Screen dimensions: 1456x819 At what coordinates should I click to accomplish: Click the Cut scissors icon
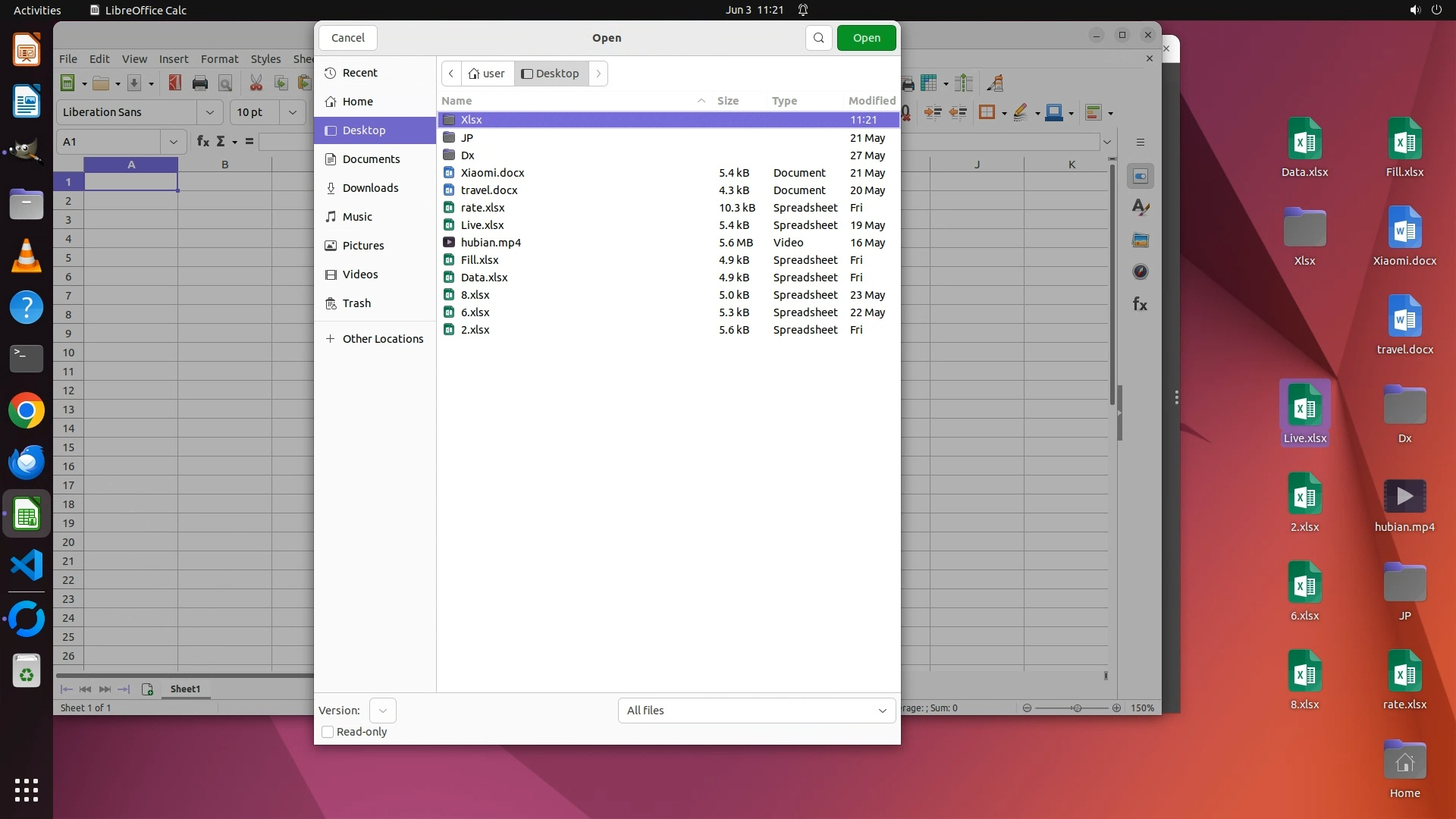(256, 83)
